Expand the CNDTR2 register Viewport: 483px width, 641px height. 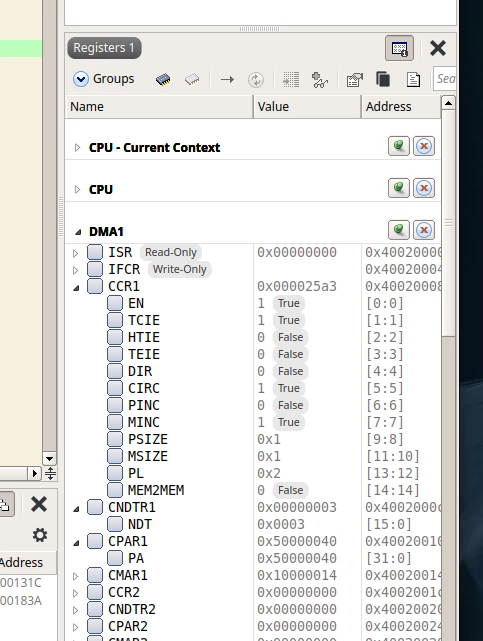76,610
